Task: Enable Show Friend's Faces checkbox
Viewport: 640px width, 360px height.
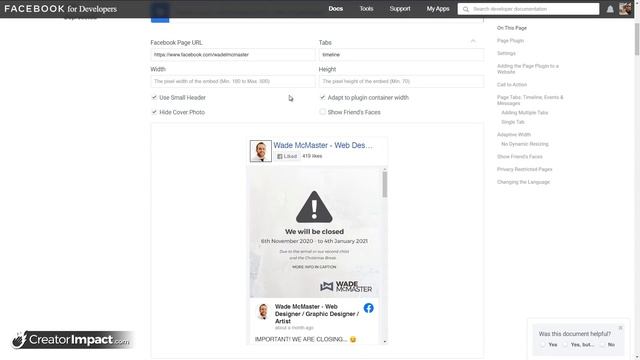Action: point(322,112)
